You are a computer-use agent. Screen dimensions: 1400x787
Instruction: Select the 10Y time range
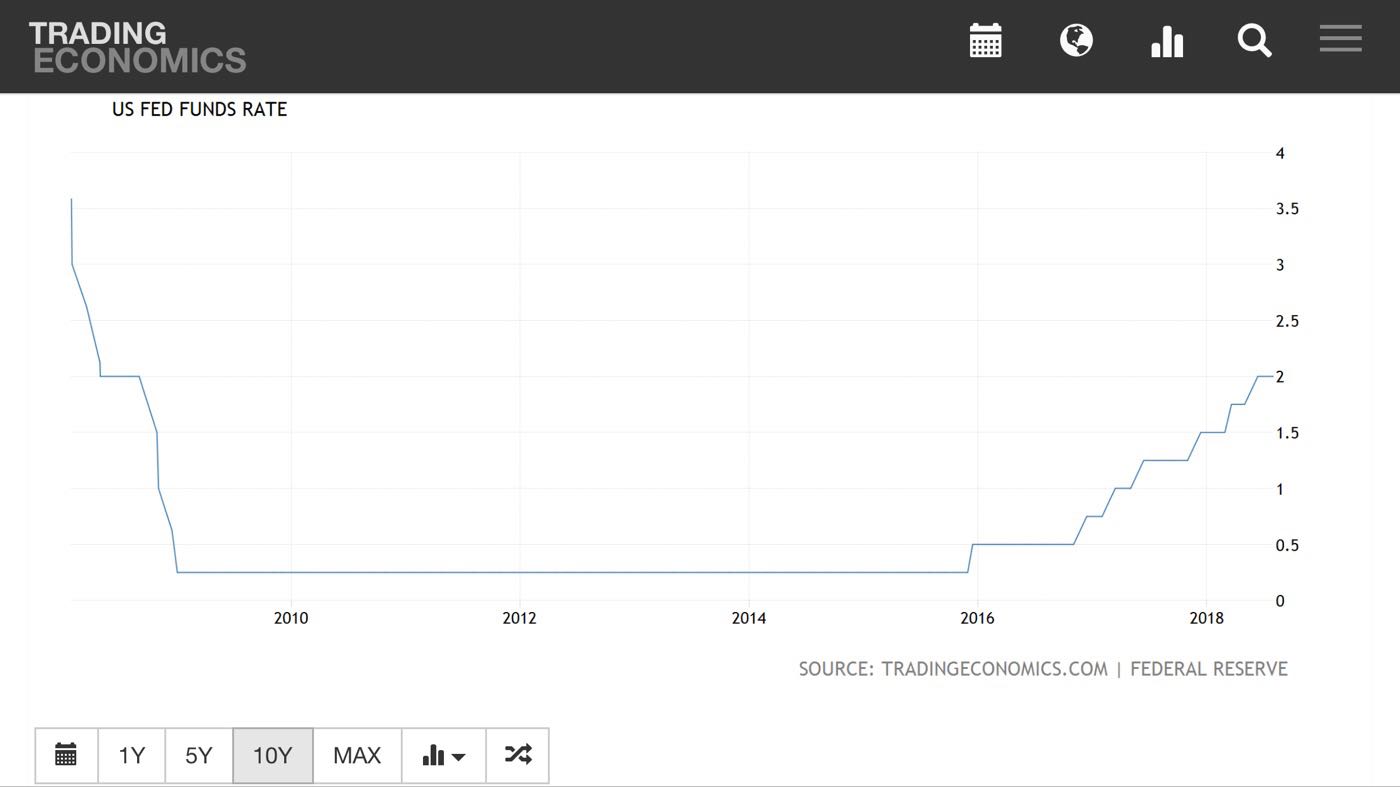point(272,755)
